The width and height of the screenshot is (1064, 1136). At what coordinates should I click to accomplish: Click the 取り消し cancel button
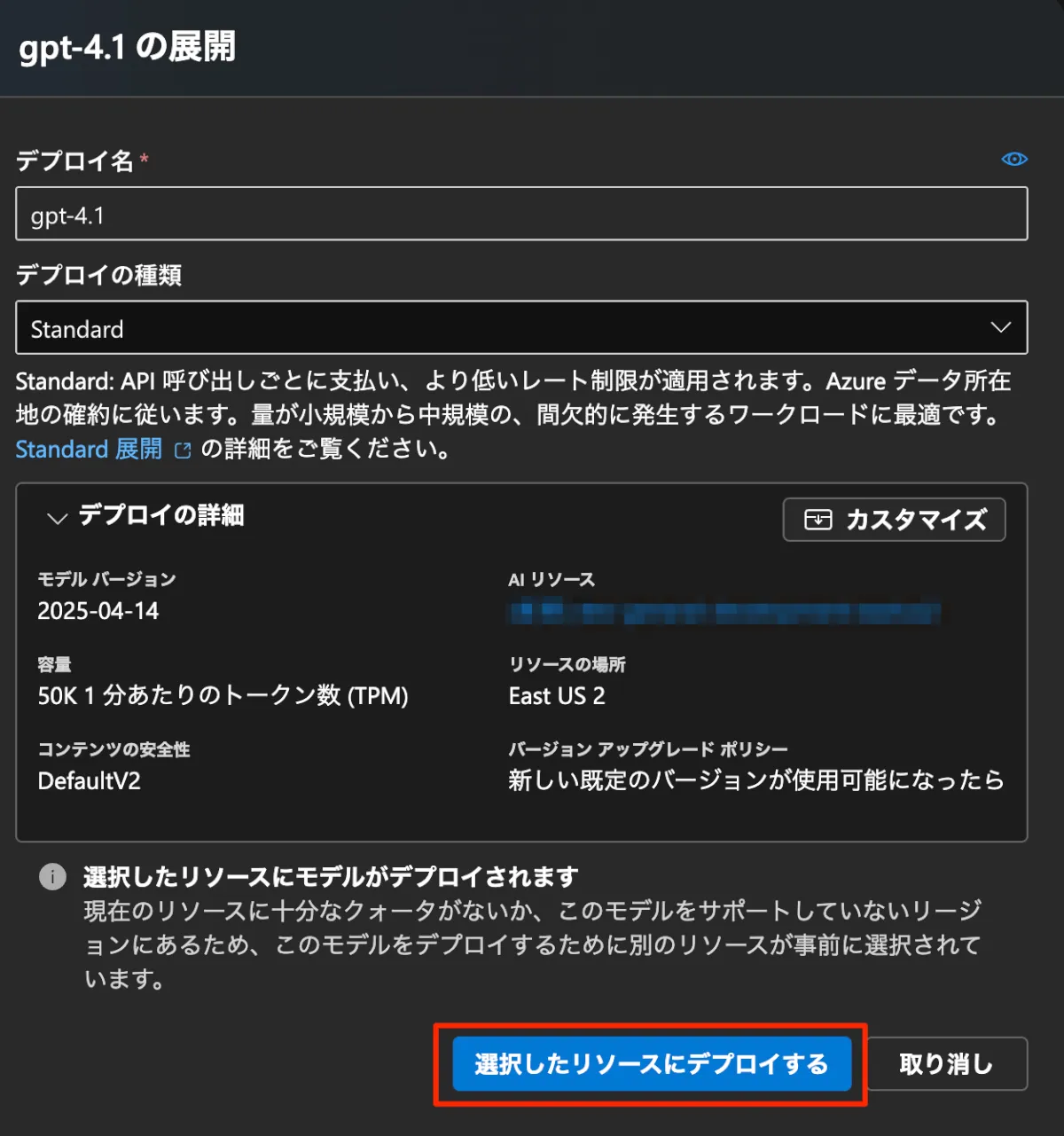point(946,1063)
